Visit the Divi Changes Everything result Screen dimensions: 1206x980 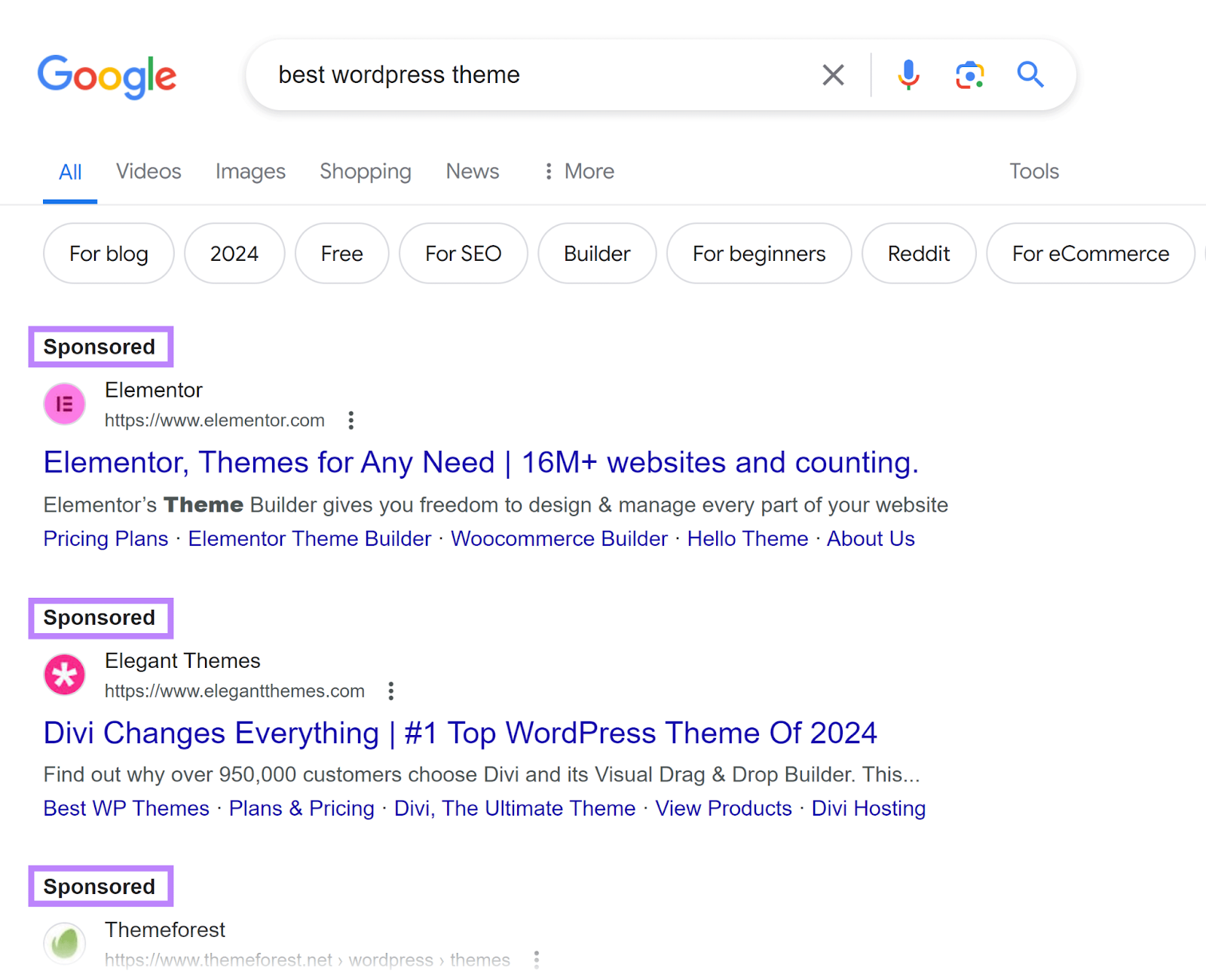point(460,732)
